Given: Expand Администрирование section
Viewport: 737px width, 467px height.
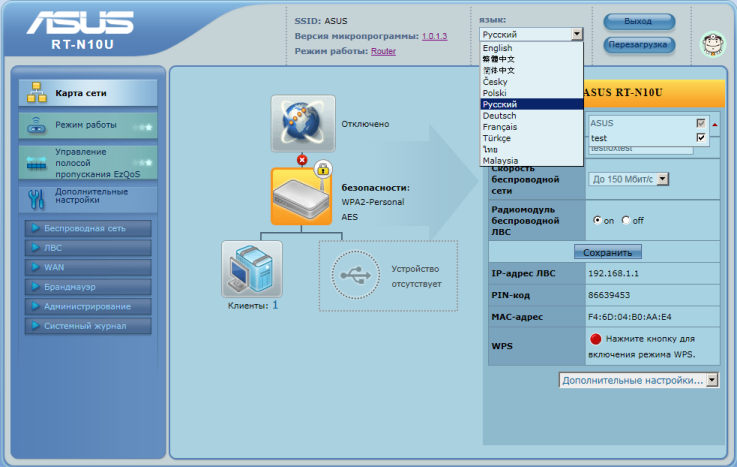Looking at the screenshot, I should (x=88, y=306).
